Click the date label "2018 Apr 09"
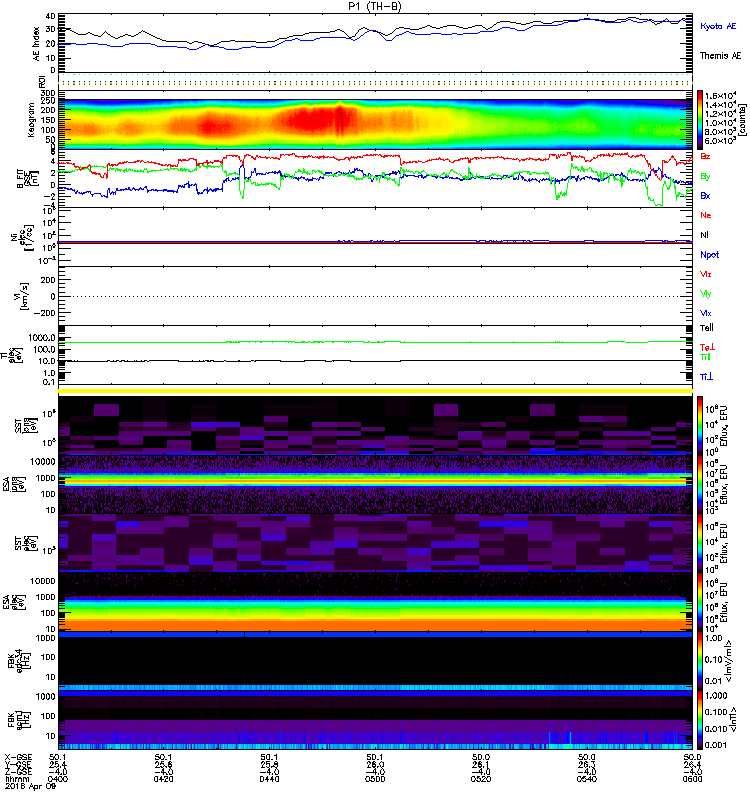This screenshot has height=800, width=750. point(30,787)
